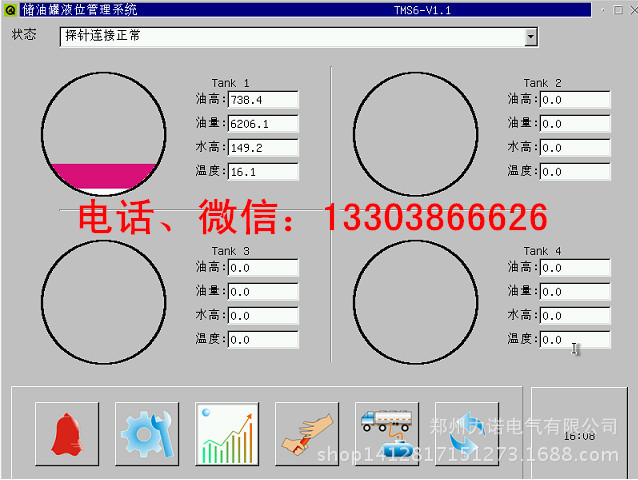Click Tank 4 water height field
The height and width of the screenshot is (480, 638).
[575, 316]
